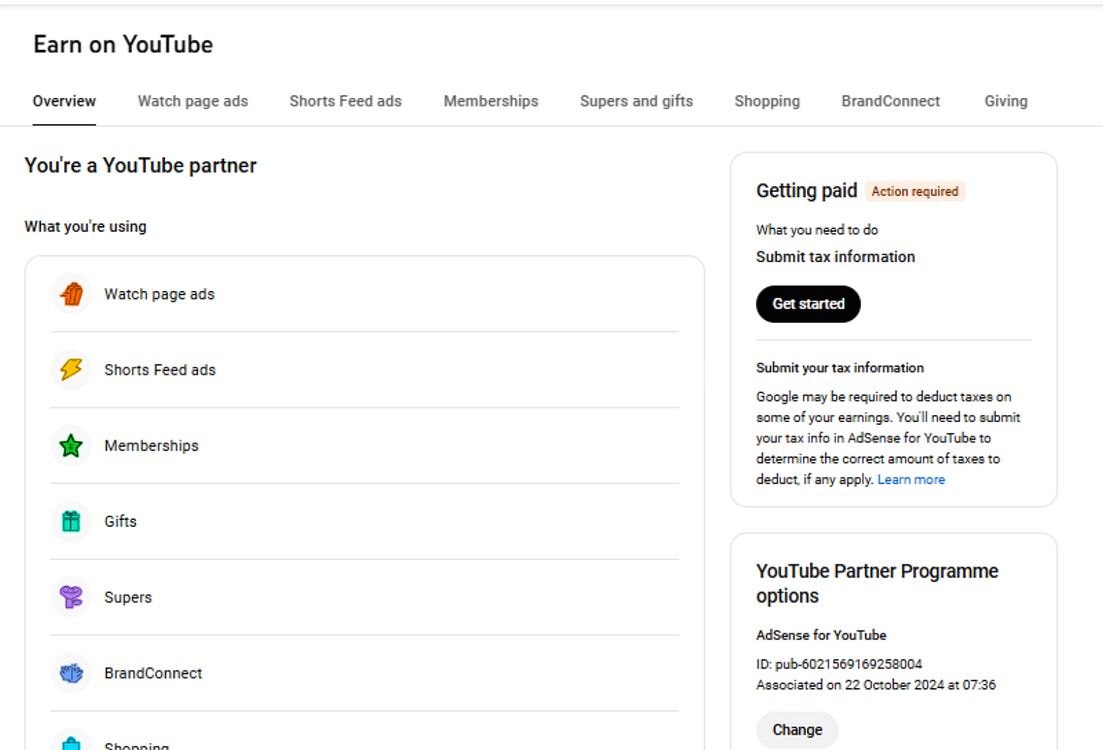
Task: Click the Supers purple heart icon
Action: point(71,597)
